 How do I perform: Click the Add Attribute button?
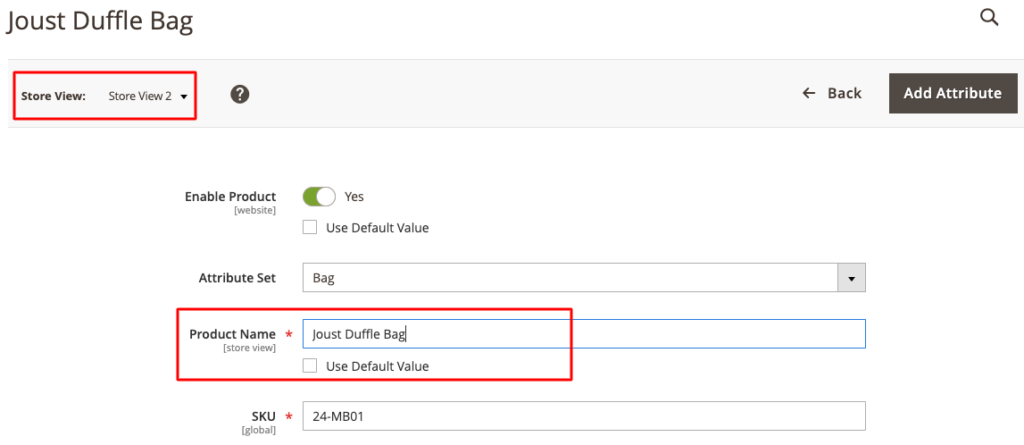click(x=952, y=93)
